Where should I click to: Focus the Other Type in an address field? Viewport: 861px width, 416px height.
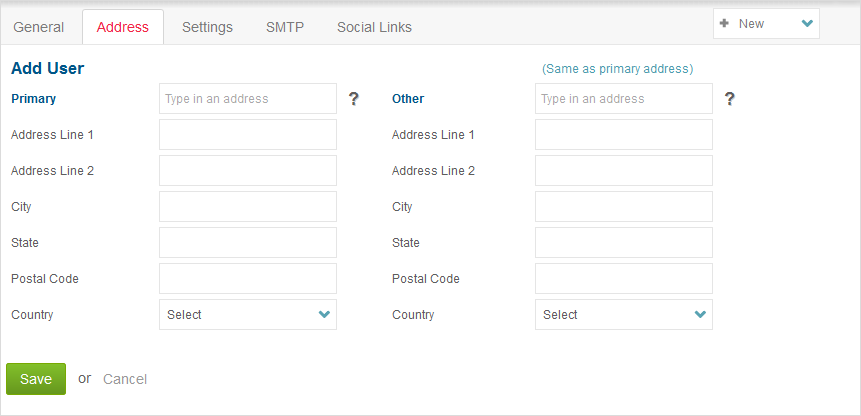624,99
